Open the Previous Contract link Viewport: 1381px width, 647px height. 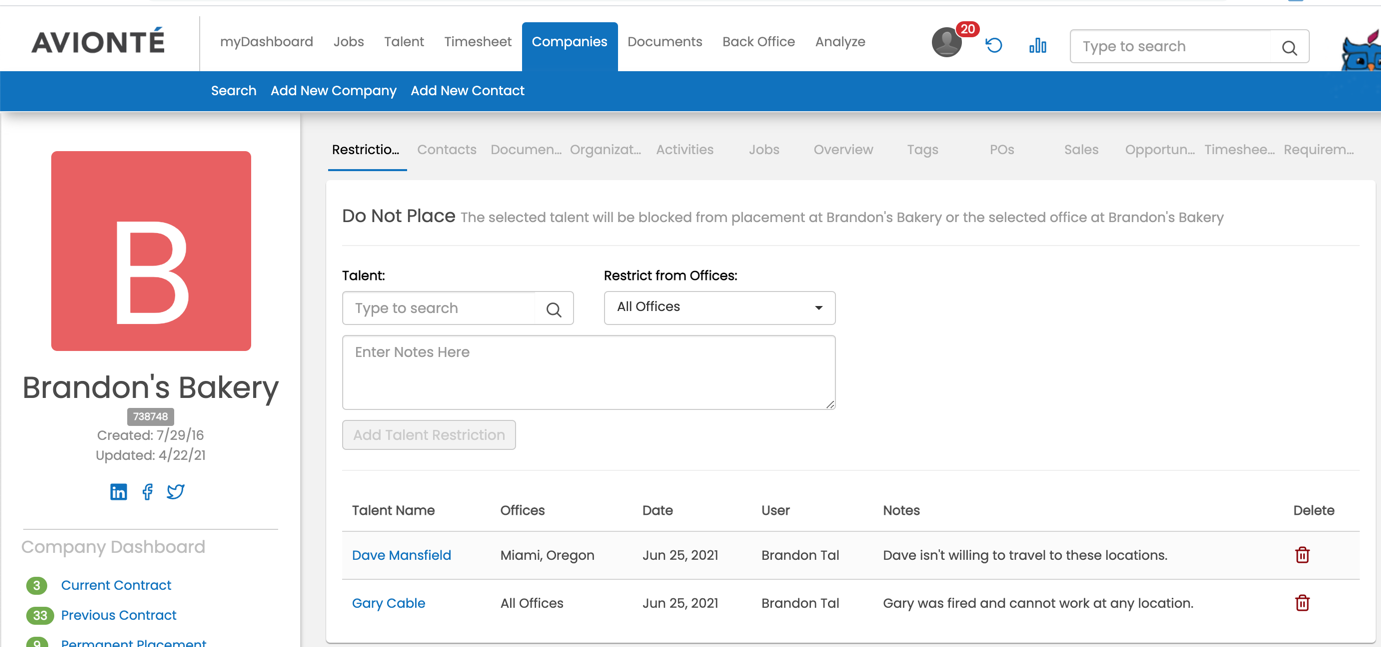[x=119, y=616]
